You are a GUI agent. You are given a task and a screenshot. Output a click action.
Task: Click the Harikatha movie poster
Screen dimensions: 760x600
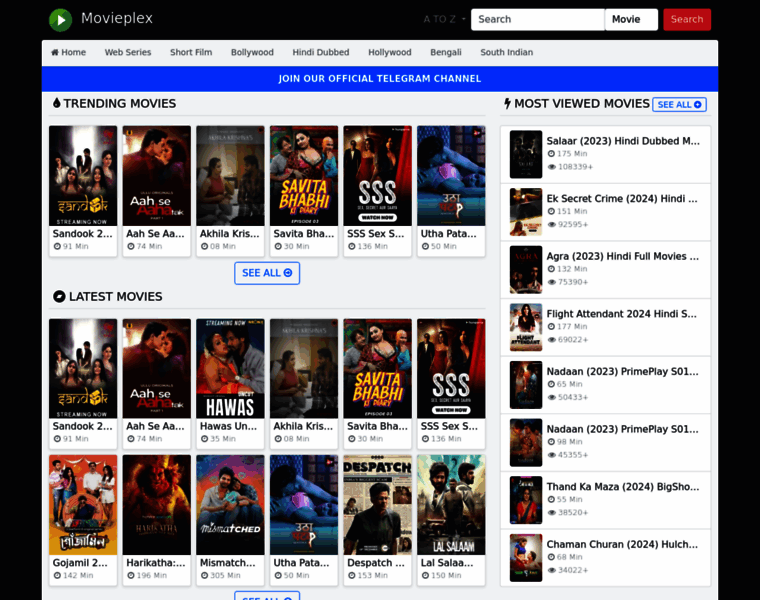pyautogui.click(x=156, y=505)
